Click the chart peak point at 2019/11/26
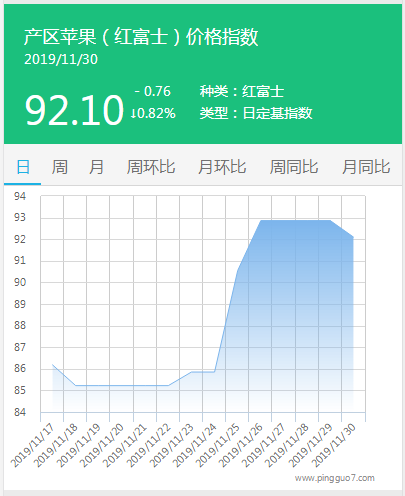 [260, 220]
